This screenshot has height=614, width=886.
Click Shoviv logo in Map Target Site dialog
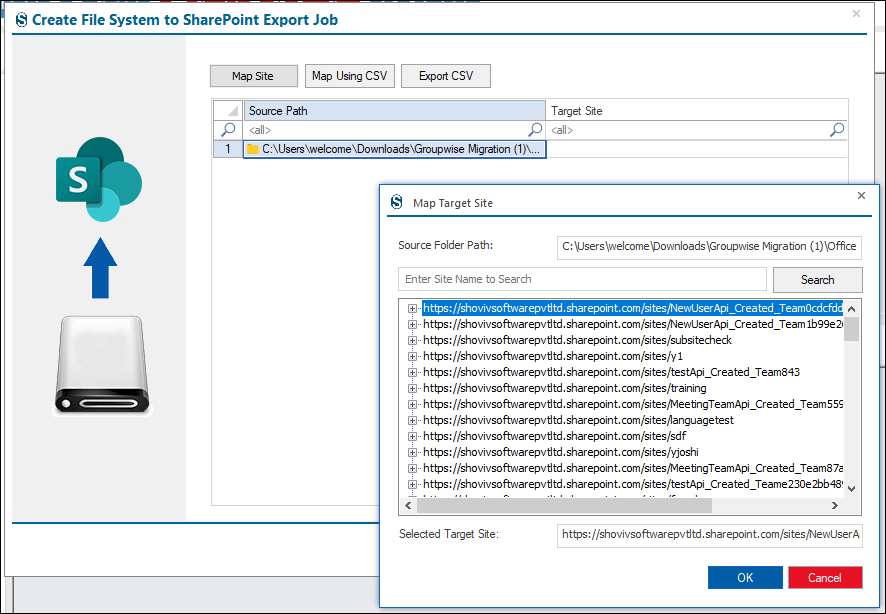pos(397,202)
